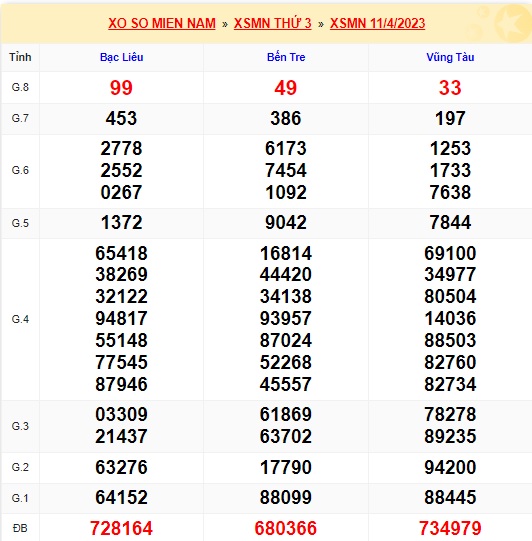Click the G.3 number 63702
Screen dimensions: 532x541
pyautogui.click(x=286, y=436)
